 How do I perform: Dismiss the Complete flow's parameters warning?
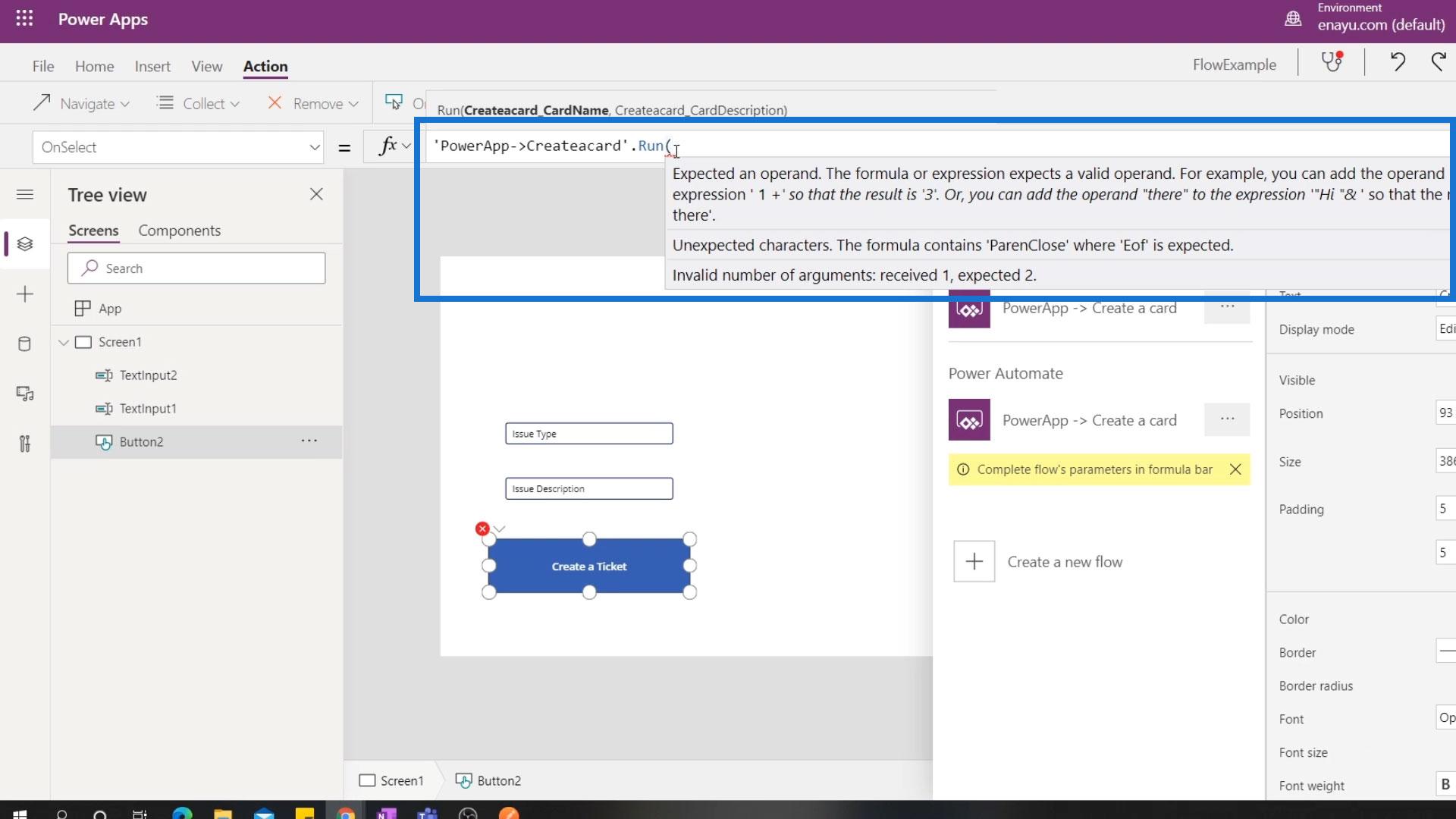pyautogui.click(x=1235, y=469)
